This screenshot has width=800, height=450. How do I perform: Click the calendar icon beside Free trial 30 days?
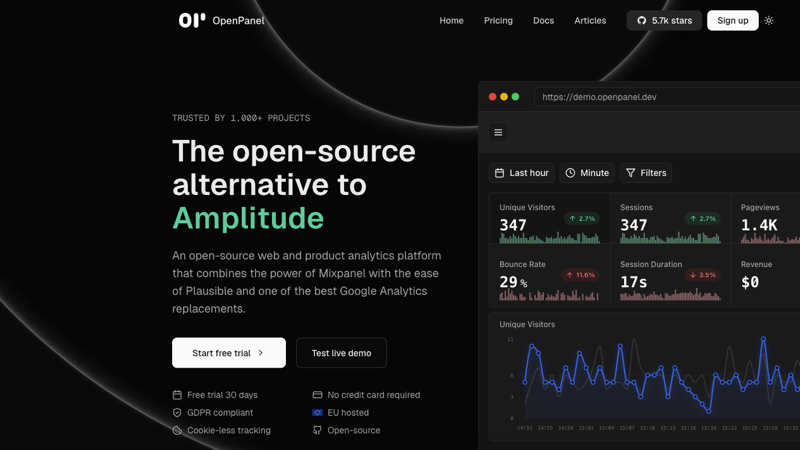click(x=177, y=395)
